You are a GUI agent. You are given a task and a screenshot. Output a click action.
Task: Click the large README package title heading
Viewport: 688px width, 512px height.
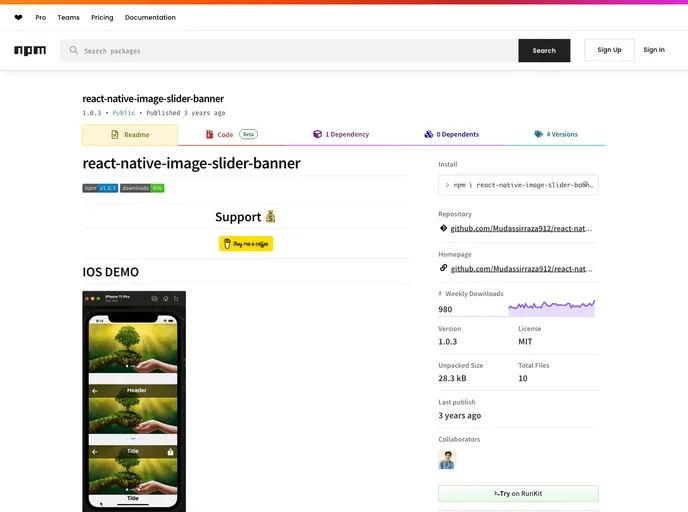pyautogui.click(x=191, y=163)
